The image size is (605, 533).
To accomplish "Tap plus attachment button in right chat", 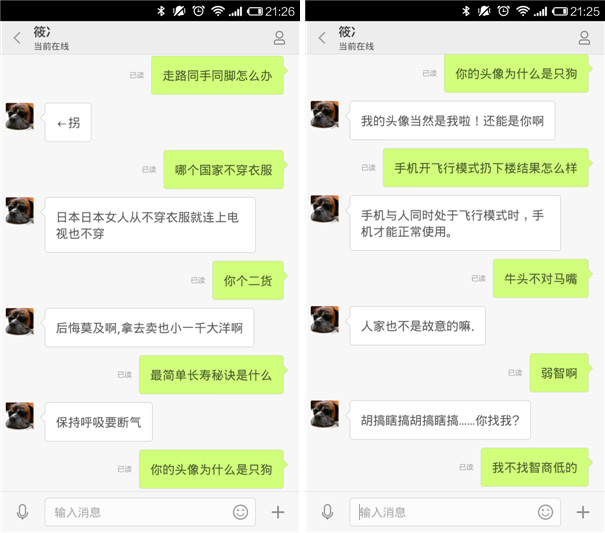I will (x=583, y=512).
